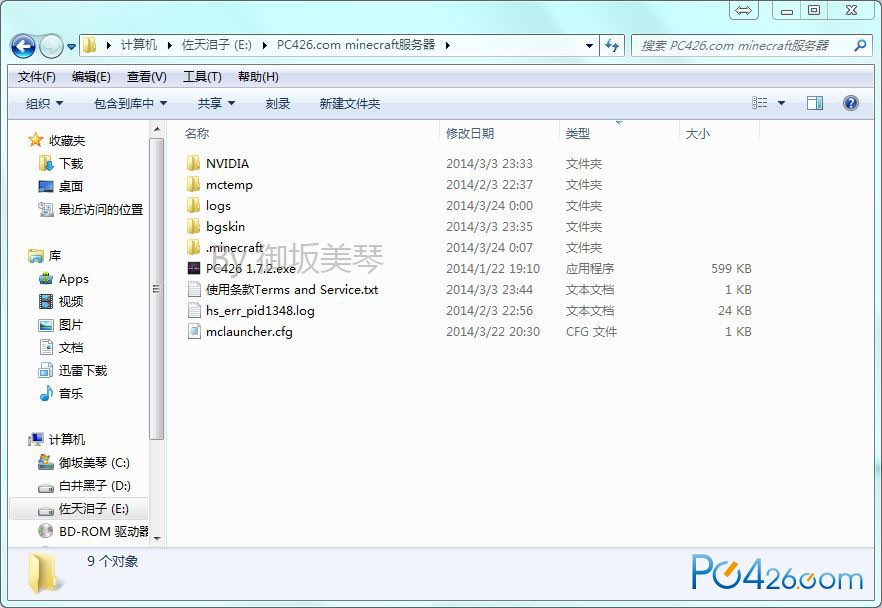Expand the address bar history dropdown arrow
The height and width of the screenshot is (608, 882).
point(589,46)
